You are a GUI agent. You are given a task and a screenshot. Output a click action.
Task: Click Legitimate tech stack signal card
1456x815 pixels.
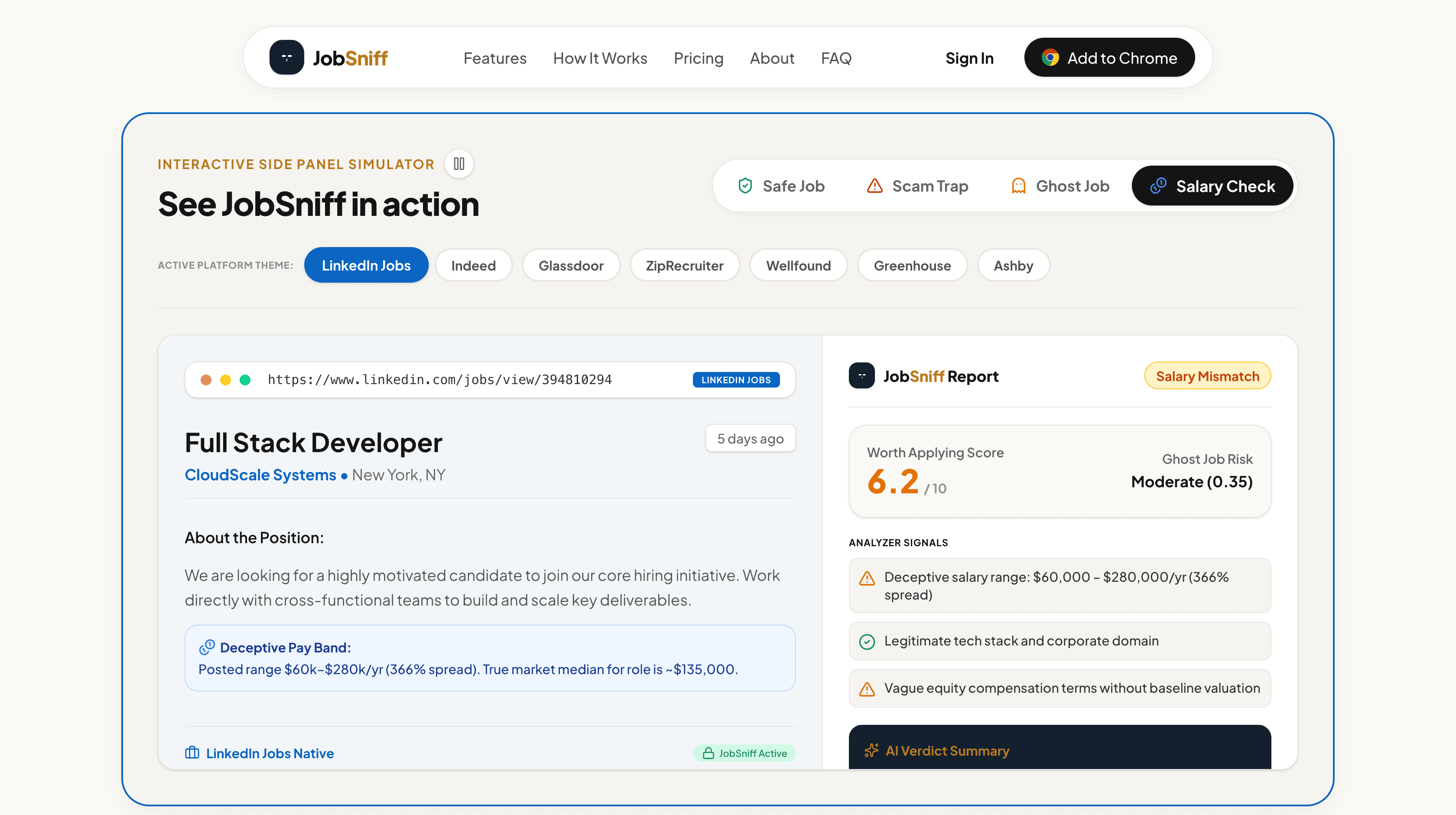coord(1060,641)
